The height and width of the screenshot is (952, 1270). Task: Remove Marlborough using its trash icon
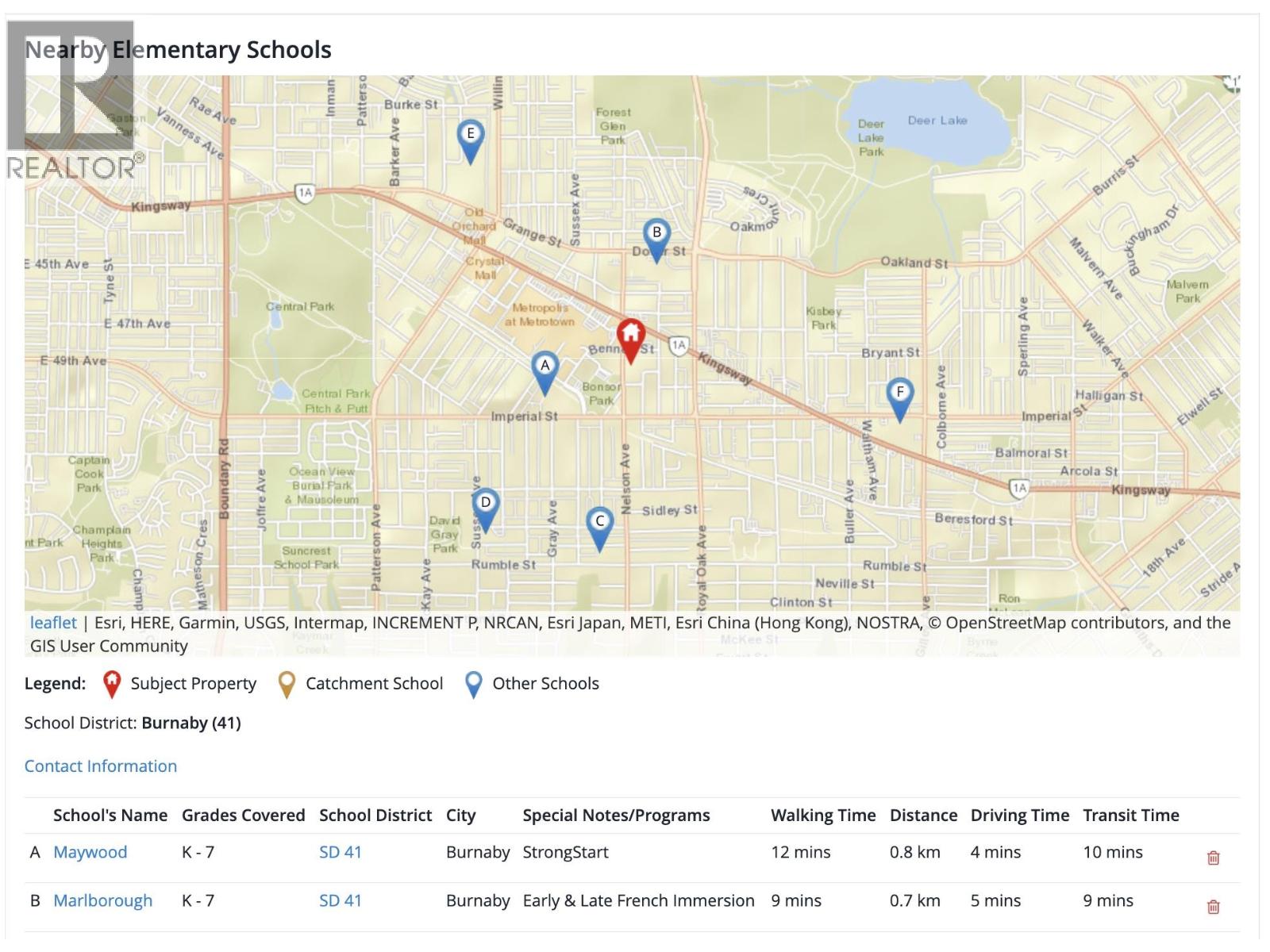[1213, 907]
